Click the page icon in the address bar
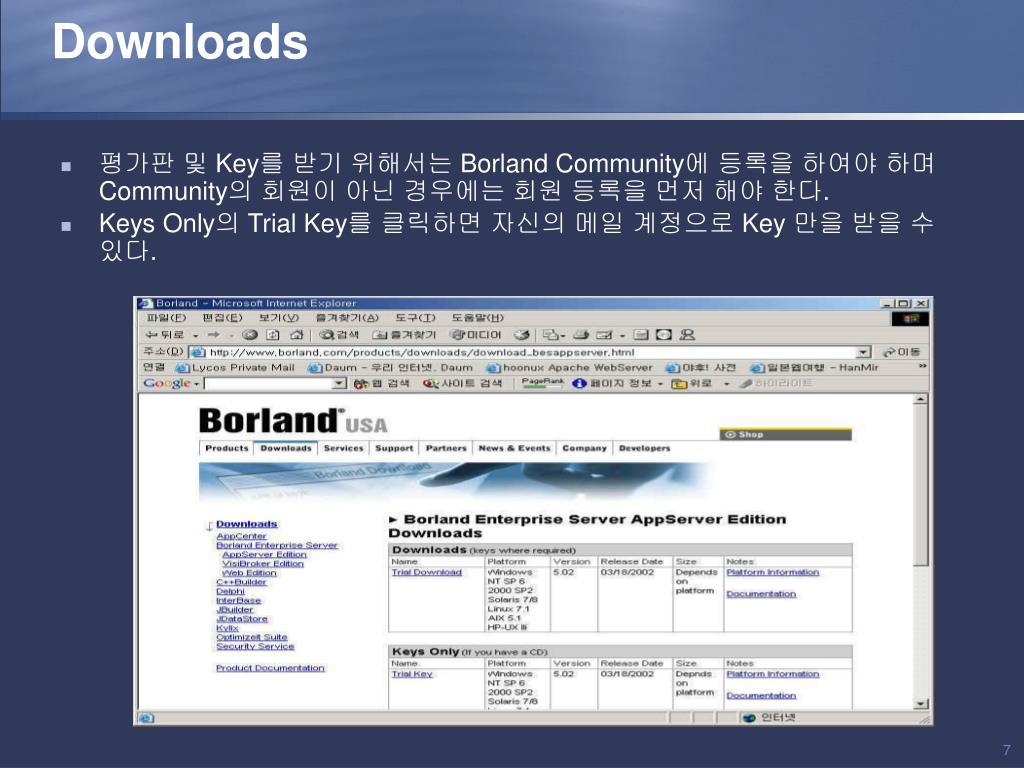The width and height of the screenshot is (1024, 768). (197, 352)
